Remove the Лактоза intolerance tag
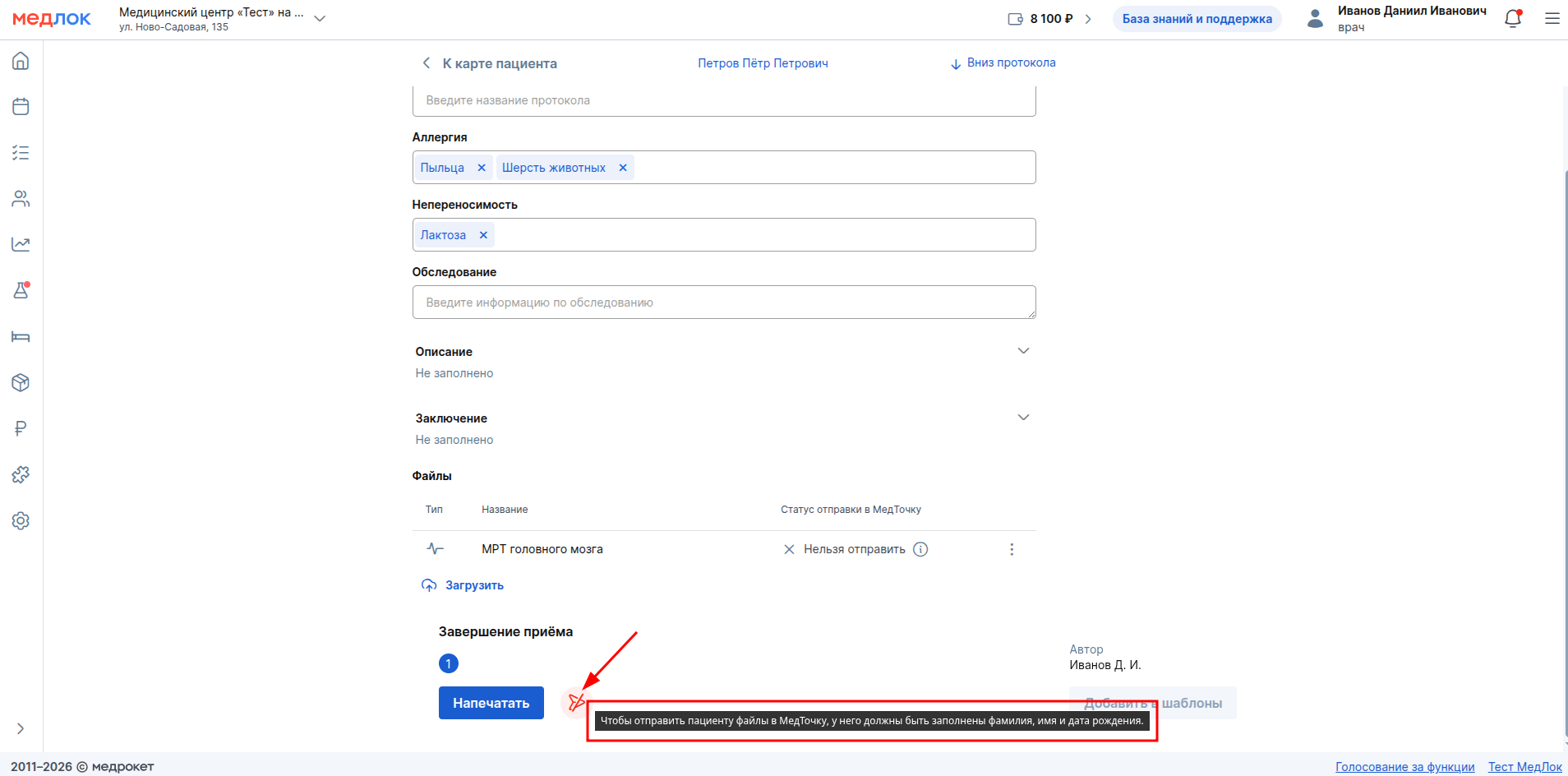1568x776 pixels. click(483, 235)
